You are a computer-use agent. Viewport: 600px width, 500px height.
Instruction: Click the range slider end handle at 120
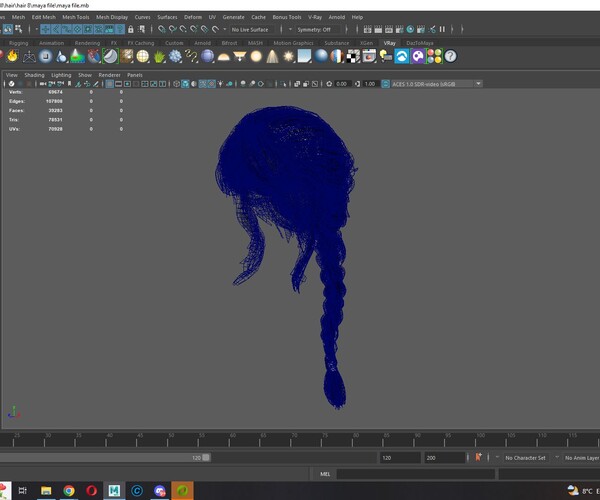click(x=206, y=458)
